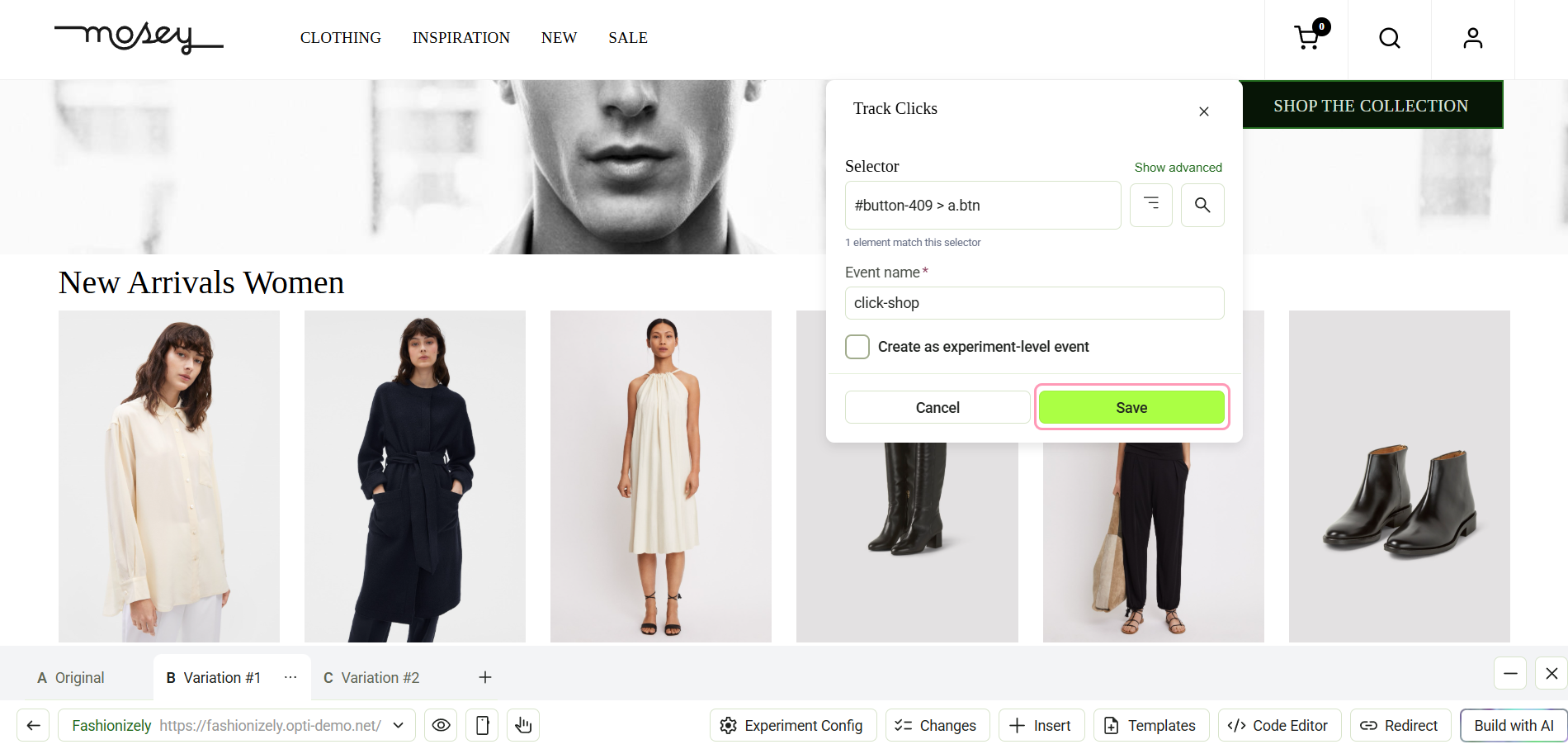This screenshot has height=749, width=1568.
Task: Switch to mobile device view icon
Action: [483, 725]
